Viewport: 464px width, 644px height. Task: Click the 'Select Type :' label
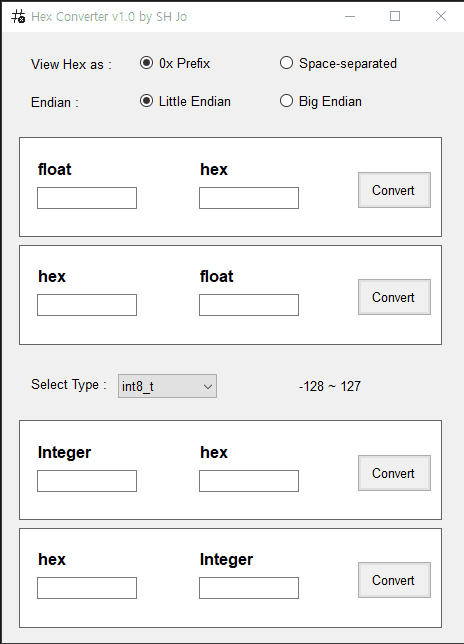click(x=69, y=384)
